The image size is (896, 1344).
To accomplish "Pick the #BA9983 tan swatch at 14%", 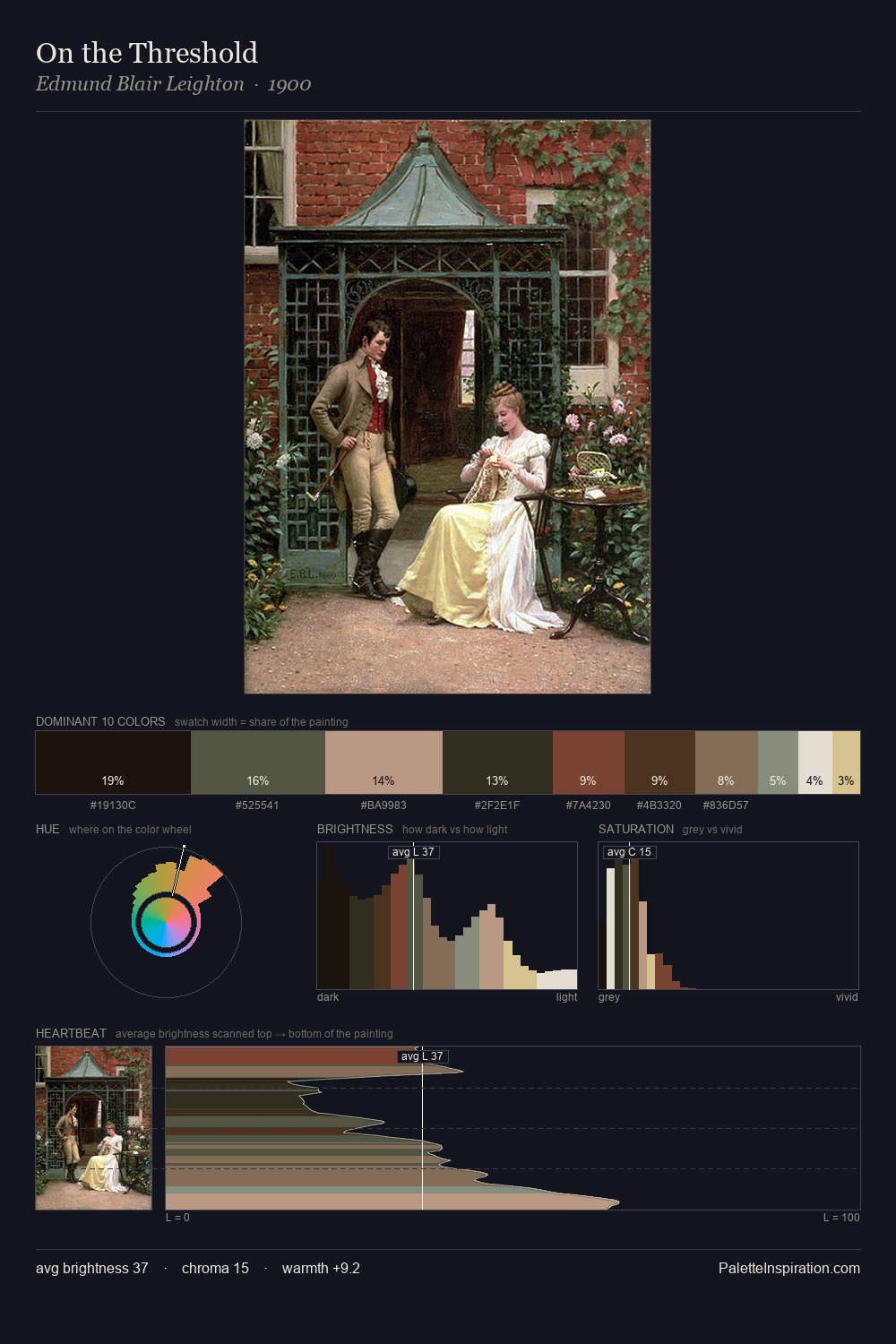I will pos(383,762).
